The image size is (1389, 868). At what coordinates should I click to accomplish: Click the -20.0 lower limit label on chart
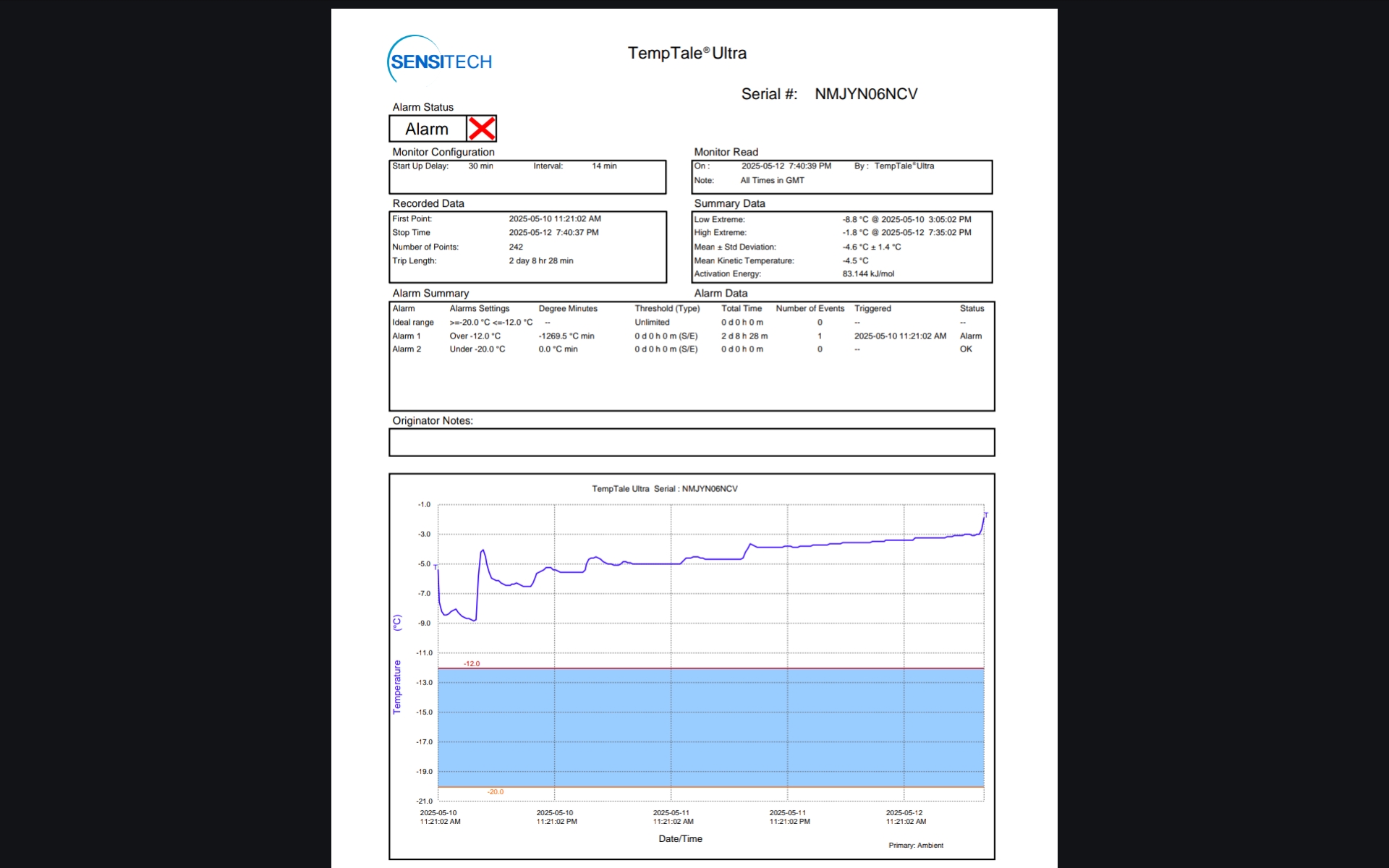point(496,792)
